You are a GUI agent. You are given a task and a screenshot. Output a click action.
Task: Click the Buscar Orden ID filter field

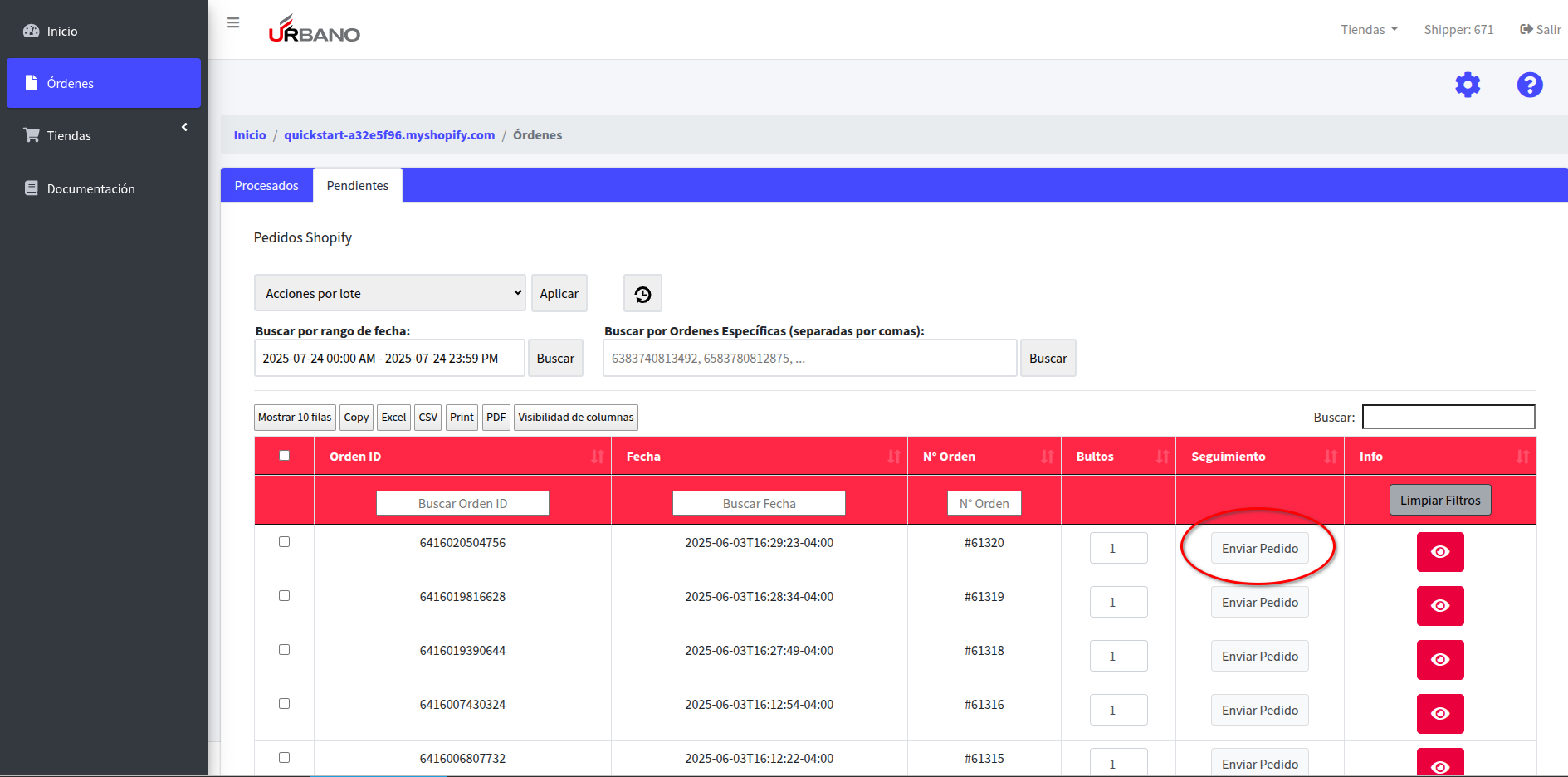coord(462,504)
